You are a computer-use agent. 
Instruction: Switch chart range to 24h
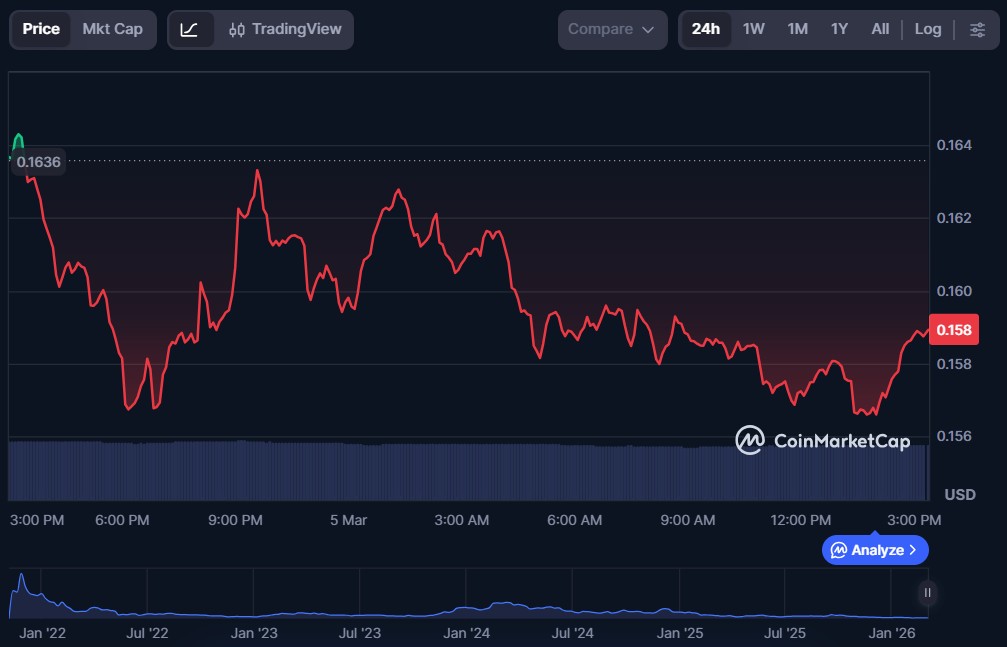pos(705,29)
